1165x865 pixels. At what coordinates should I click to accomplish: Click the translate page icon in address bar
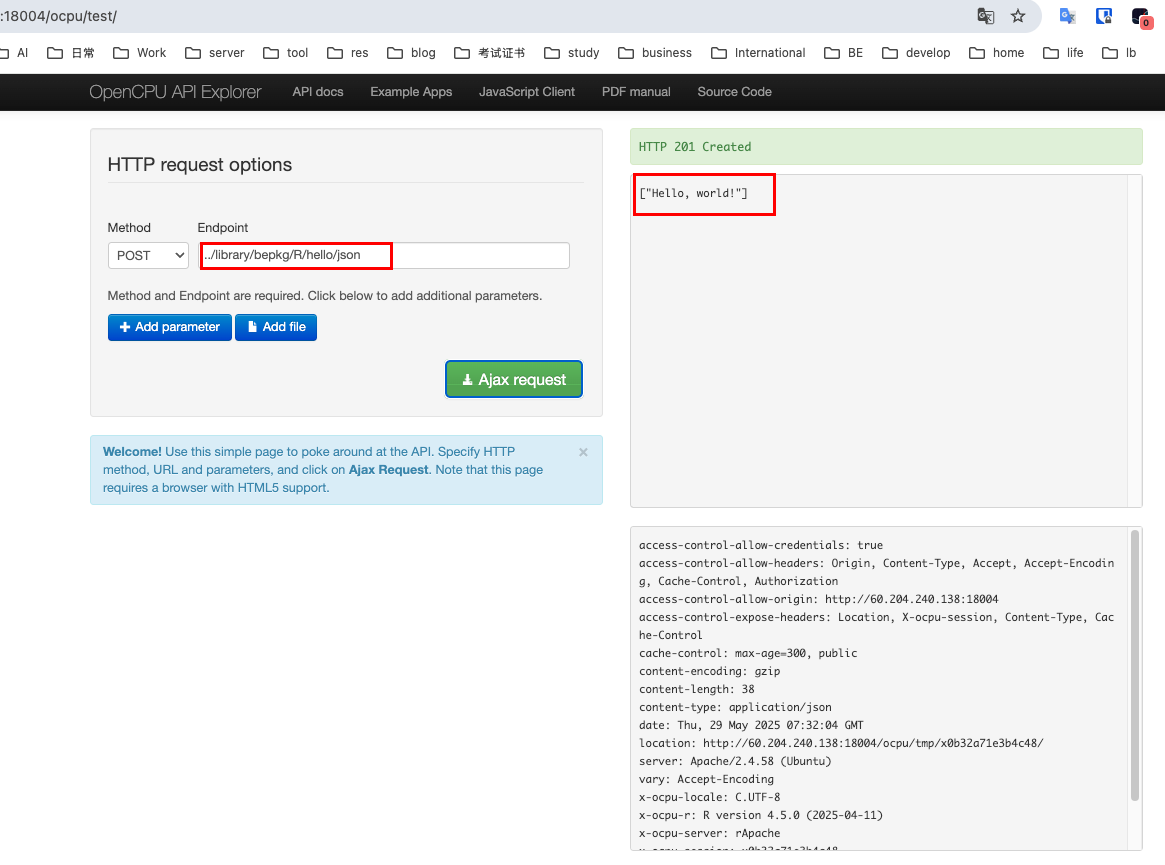tap(985, 16)
